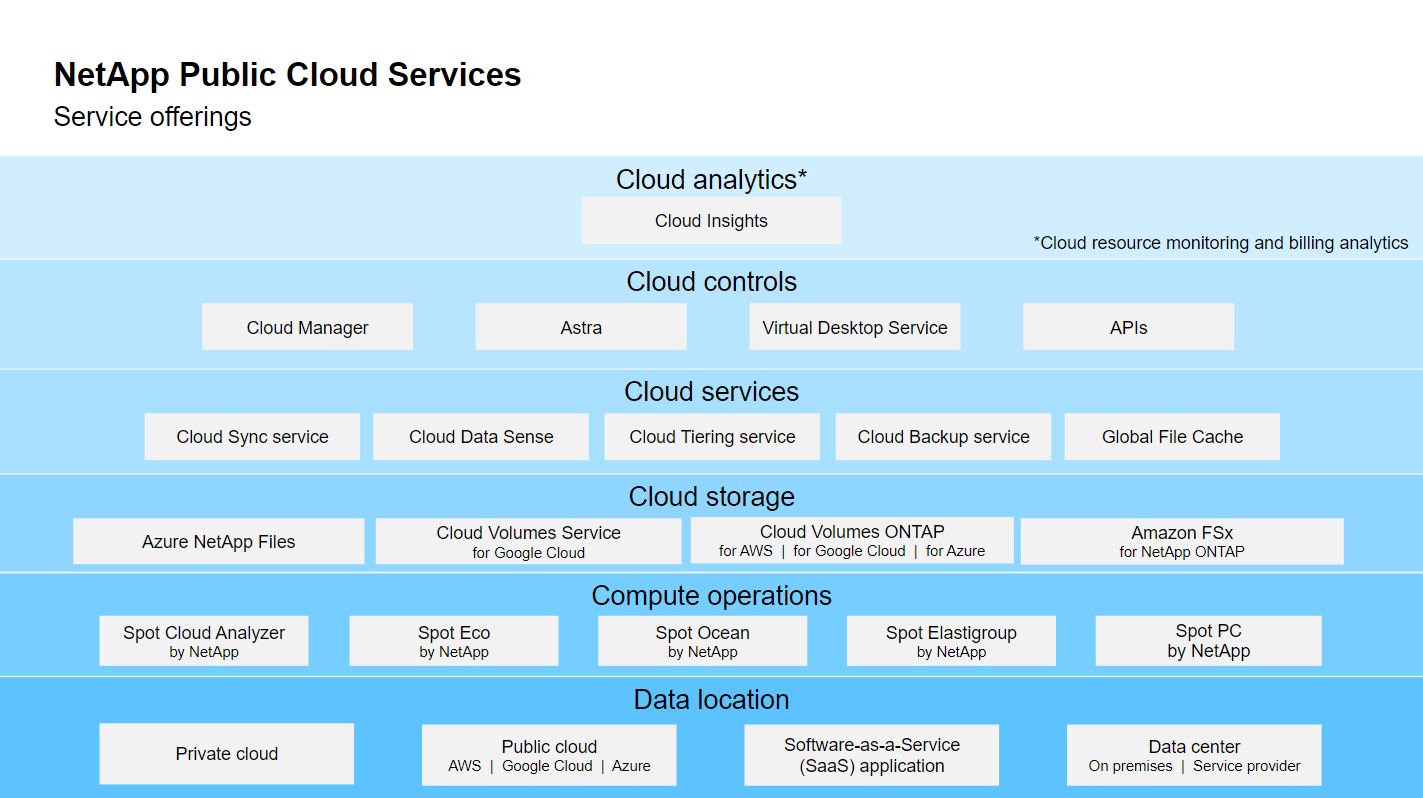Viewport: 1423px width, 798px height.
Task: Click the Cloud Insights box
Action: 711,221
